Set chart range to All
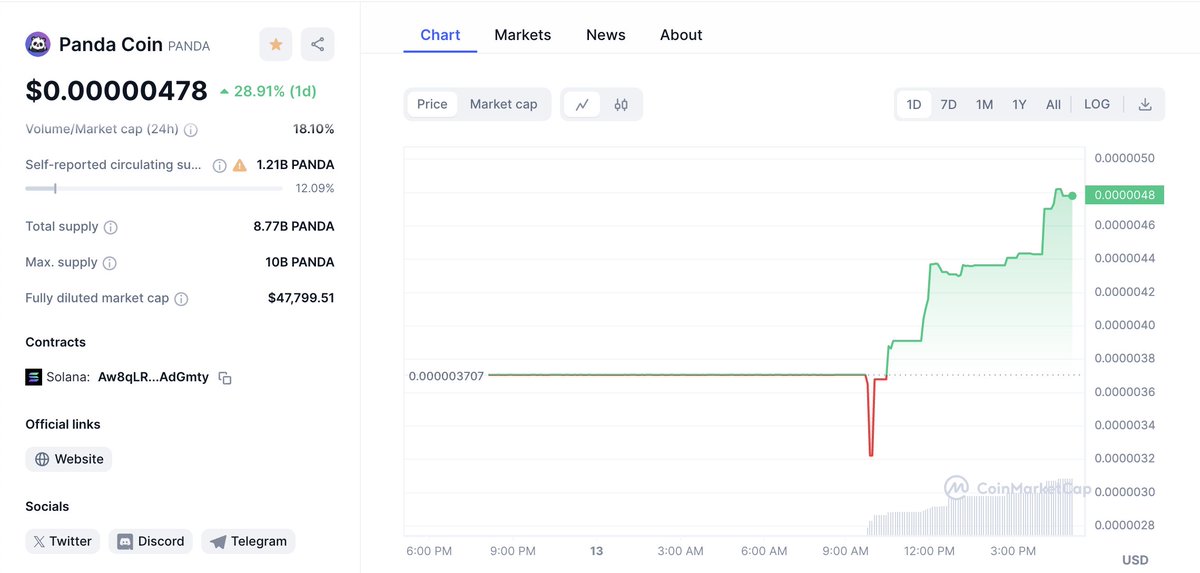 point(1053,104)
